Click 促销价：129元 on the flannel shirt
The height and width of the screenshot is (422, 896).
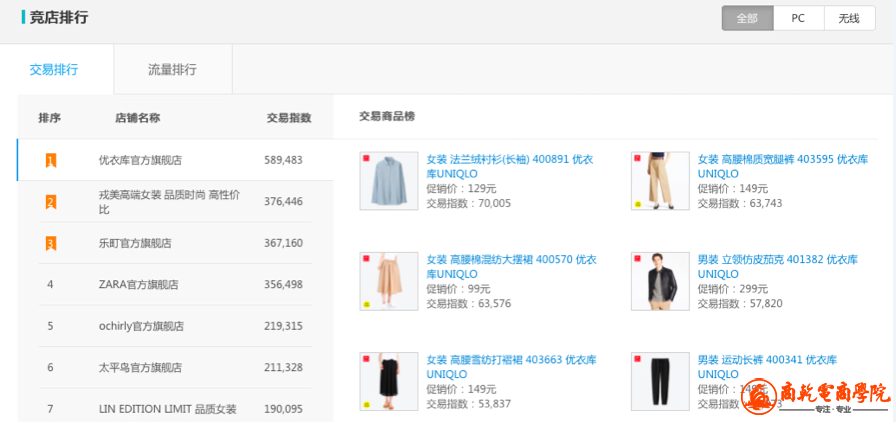click(x=461, y=189)
